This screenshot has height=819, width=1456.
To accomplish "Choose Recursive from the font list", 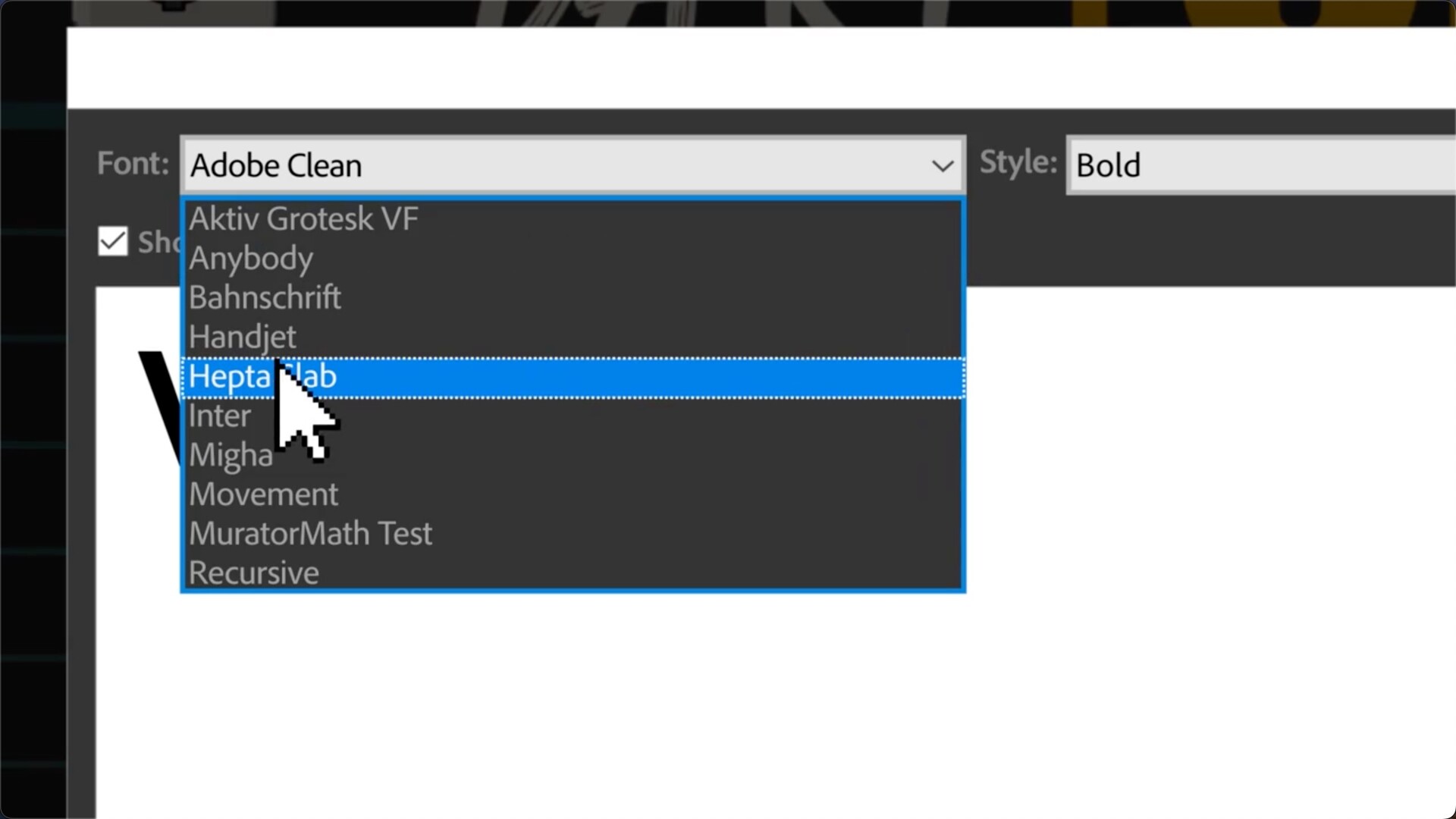I will pos(254,573).
